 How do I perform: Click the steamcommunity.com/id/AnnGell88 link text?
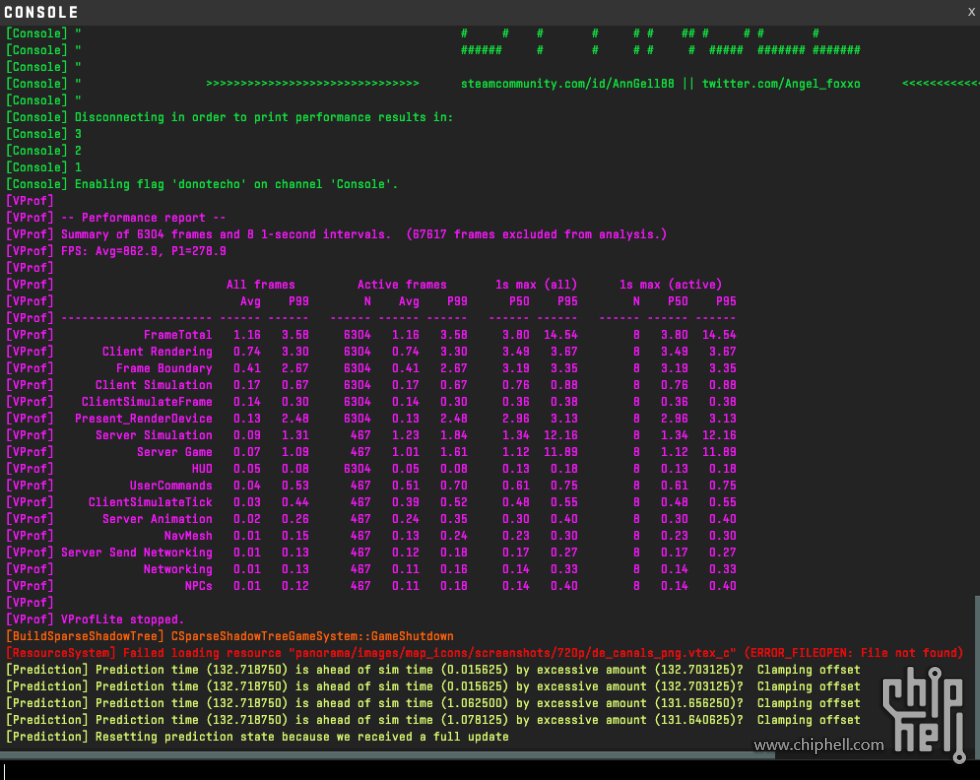coord(568,83)
